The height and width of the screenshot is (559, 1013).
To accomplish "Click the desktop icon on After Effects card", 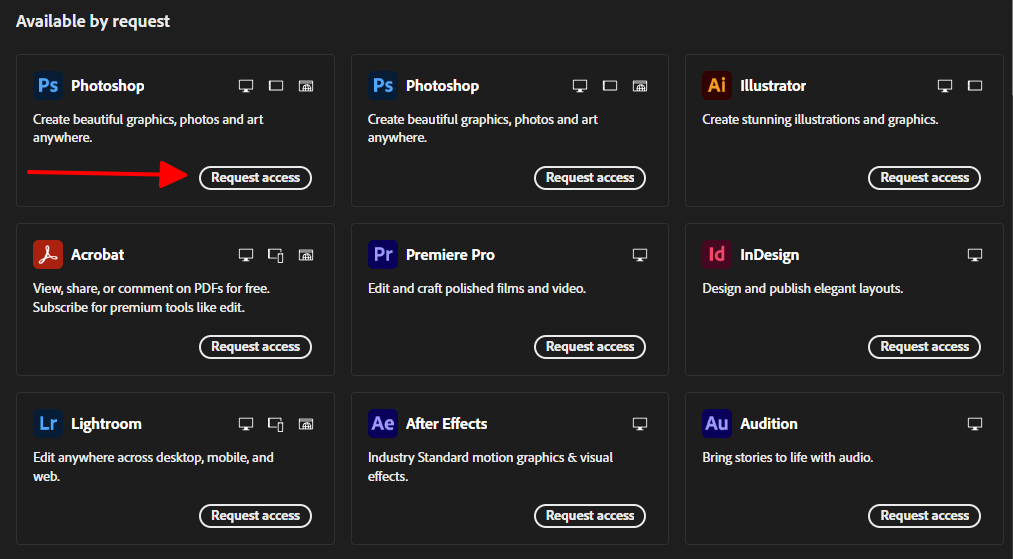I will (x=640, y=424).
